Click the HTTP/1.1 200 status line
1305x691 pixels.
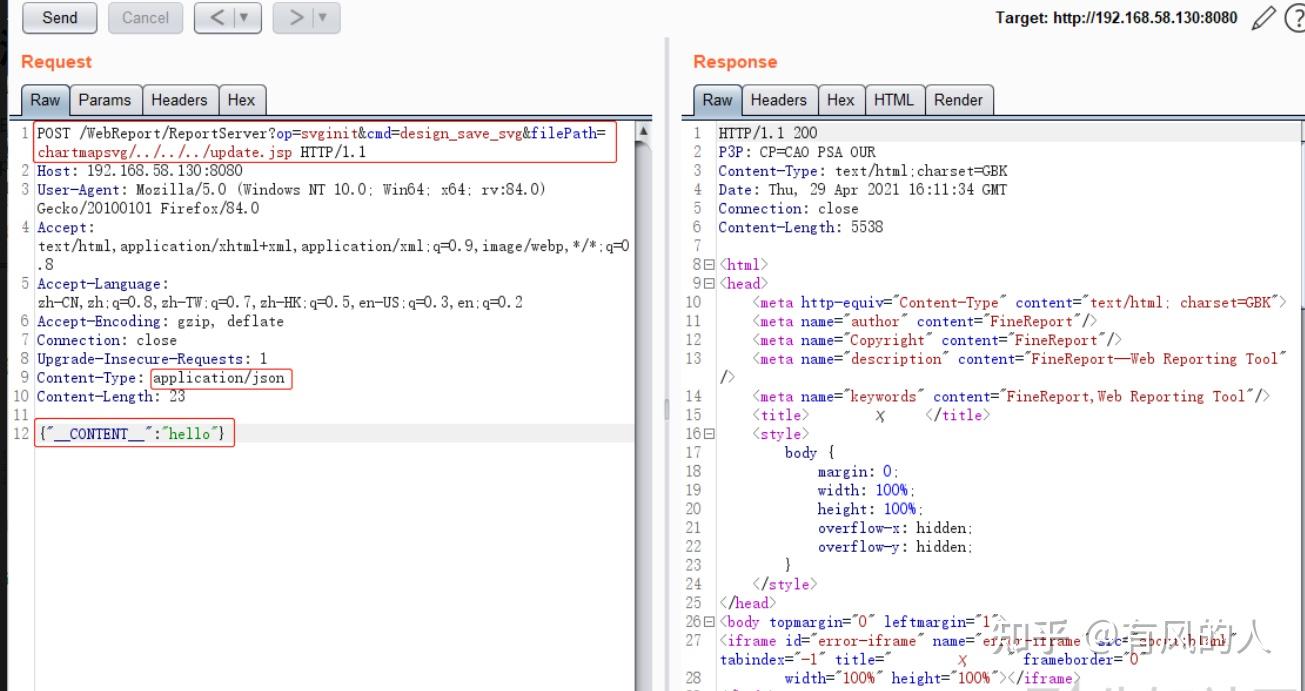coord(767,133)
